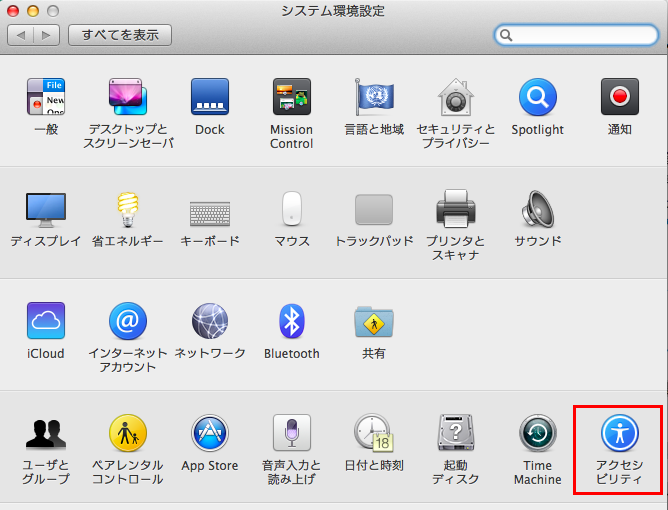Minimize the window with yellow button
This screenshot has width=668, height=510.
(33, 10)
